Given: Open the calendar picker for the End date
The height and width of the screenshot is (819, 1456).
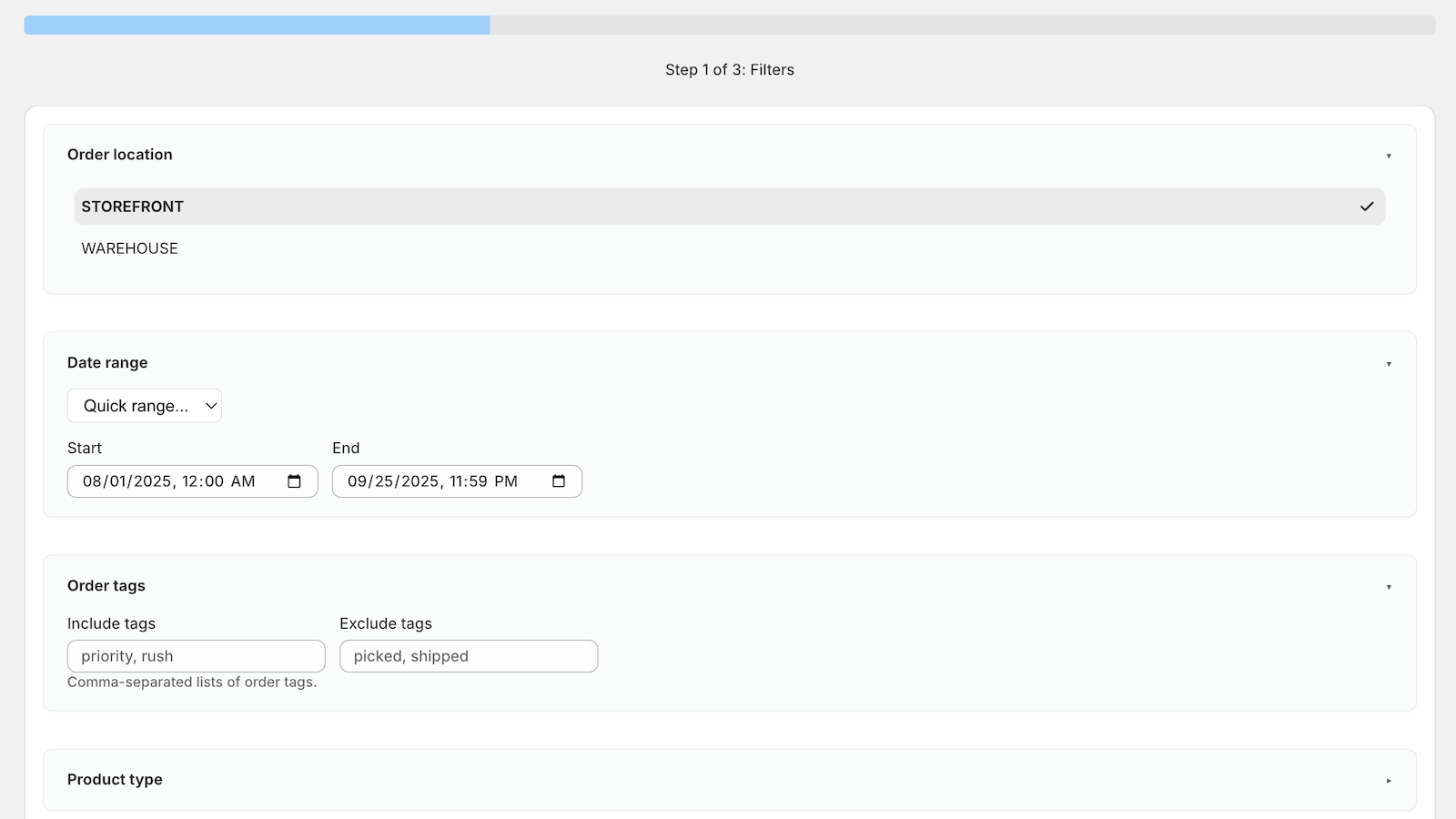Looking at the screenshot, I should pos(557,481).
